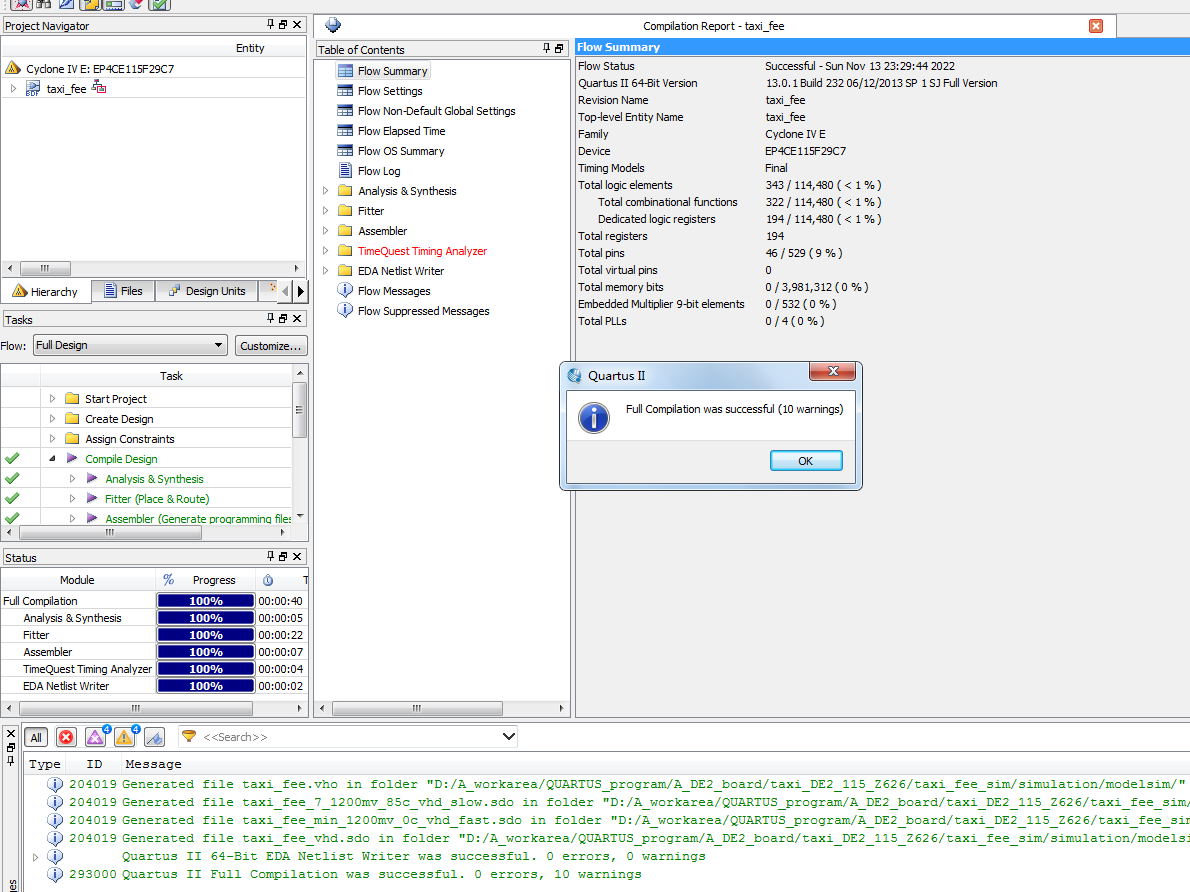Click the Cyclone IV E device warning icon
This screenshot has width=1190, height=892.
(13, 69)
